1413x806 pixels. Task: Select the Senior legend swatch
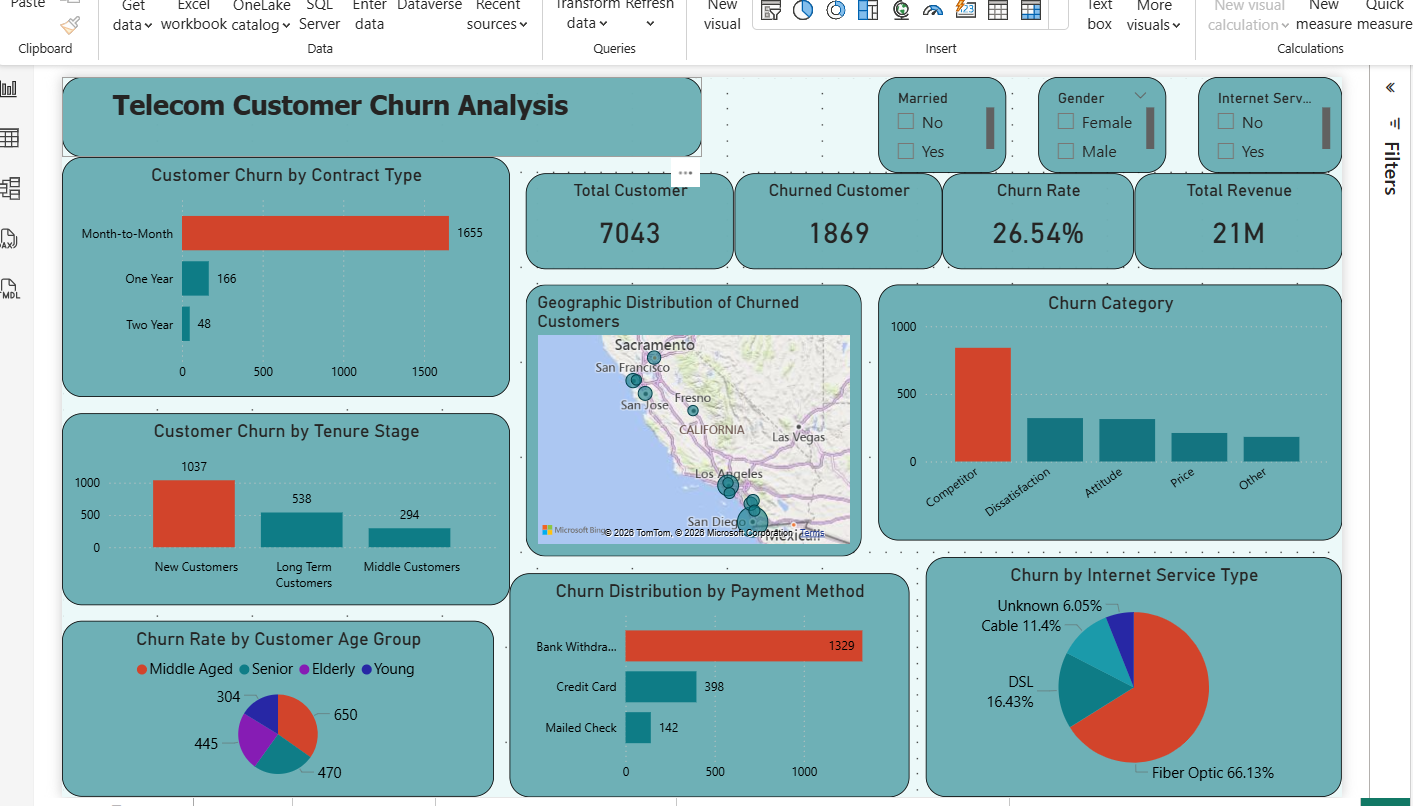click(243, 669)
